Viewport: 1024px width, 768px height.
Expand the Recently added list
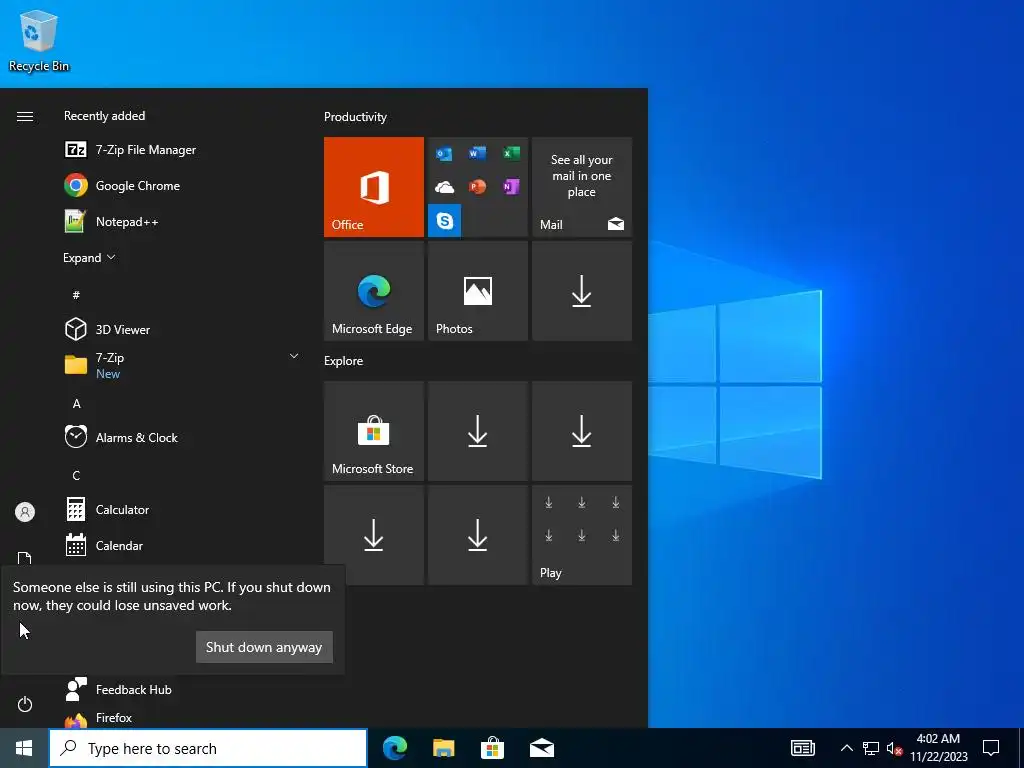click(x=89, y=257)
